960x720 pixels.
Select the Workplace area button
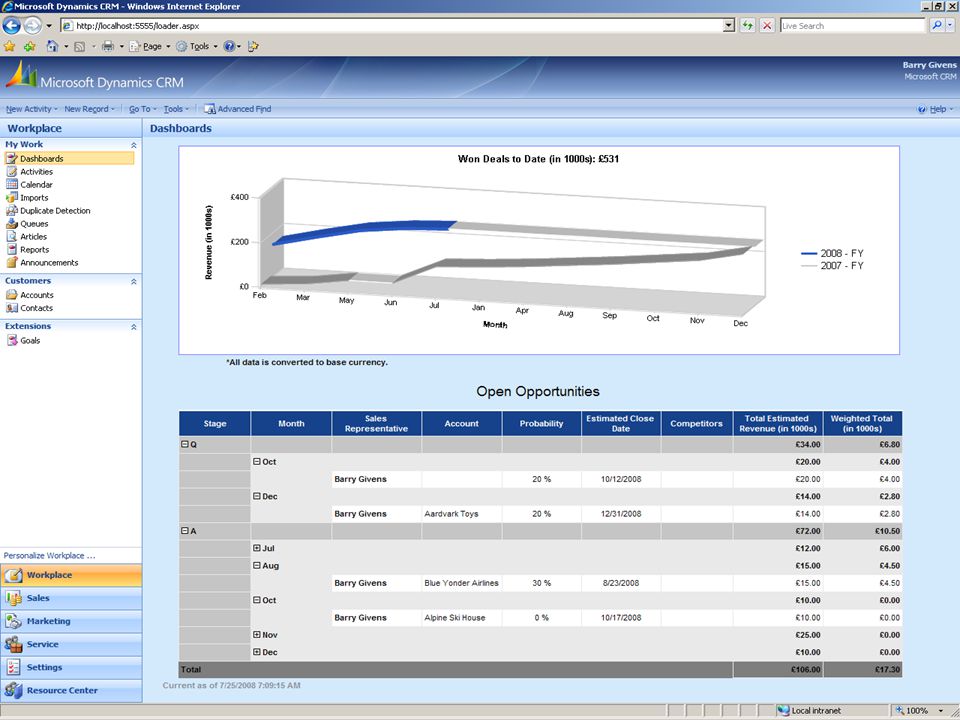pyautogui.click(x=71, y=576)
